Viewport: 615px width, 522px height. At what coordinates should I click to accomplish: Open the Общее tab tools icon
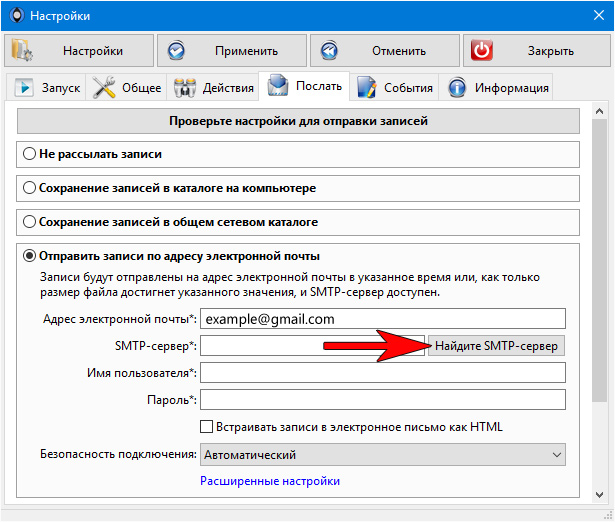(x=104, y=87)
